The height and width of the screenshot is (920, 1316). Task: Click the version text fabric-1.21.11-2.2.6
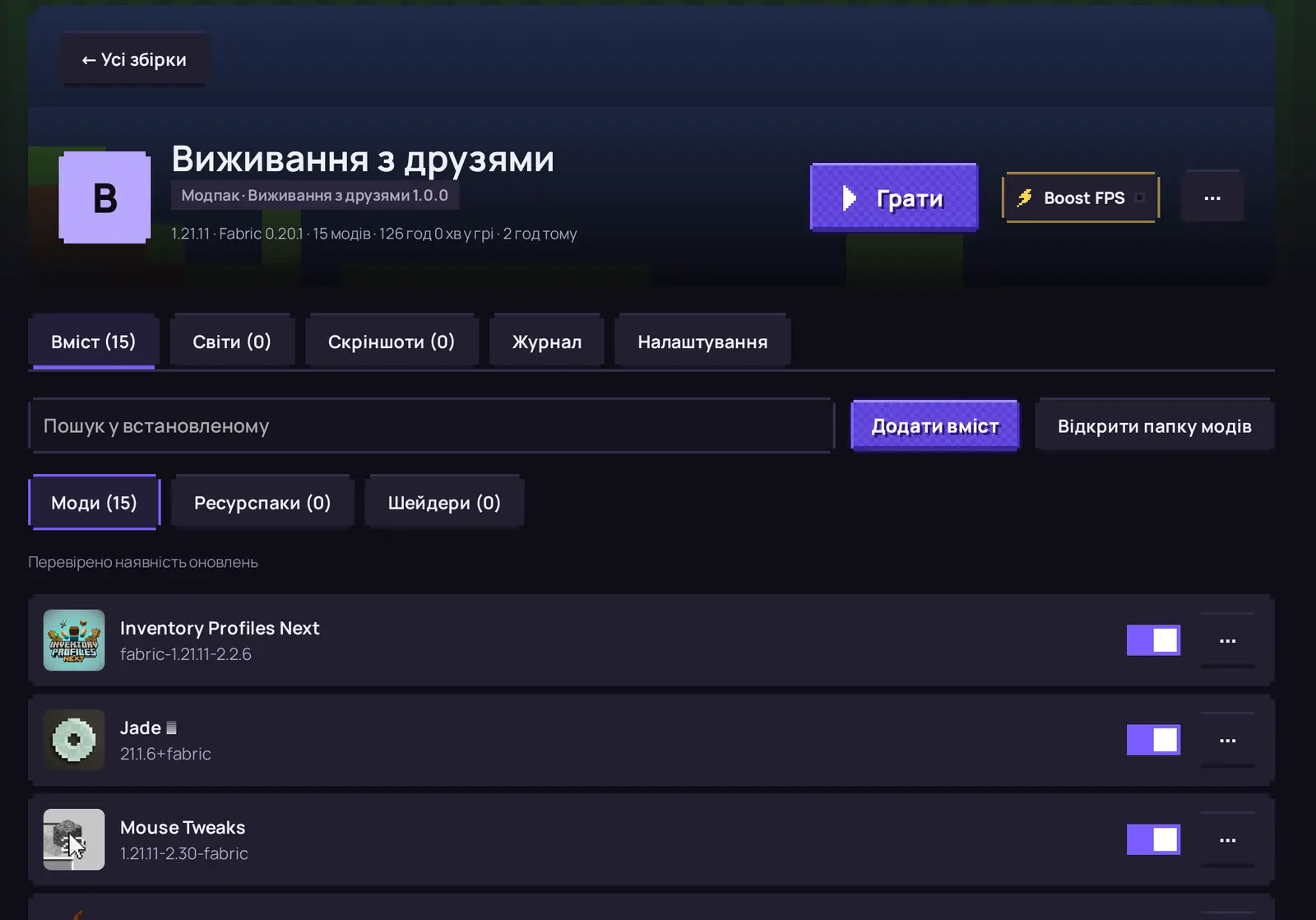pyautogui.click(x=186, y=654)
